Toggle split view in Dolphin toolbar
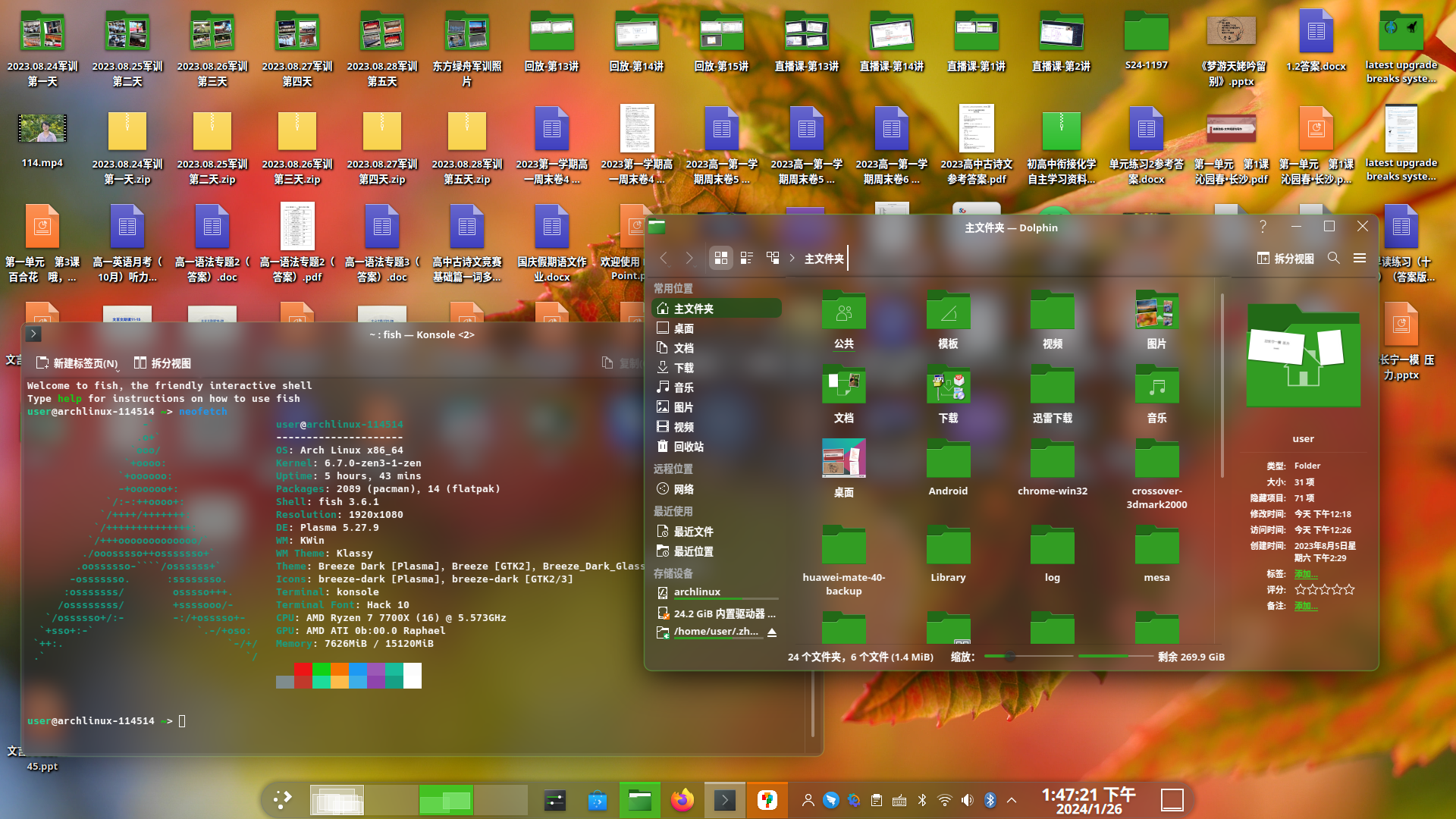1456x819 pixels. pos(1285,259)
